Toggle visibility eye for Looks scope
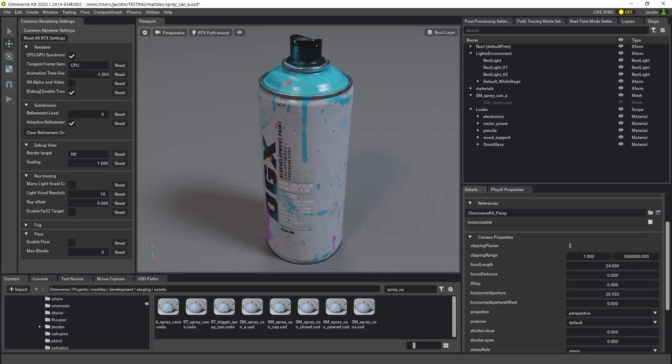672x364 pixels. tap(621, 109)
